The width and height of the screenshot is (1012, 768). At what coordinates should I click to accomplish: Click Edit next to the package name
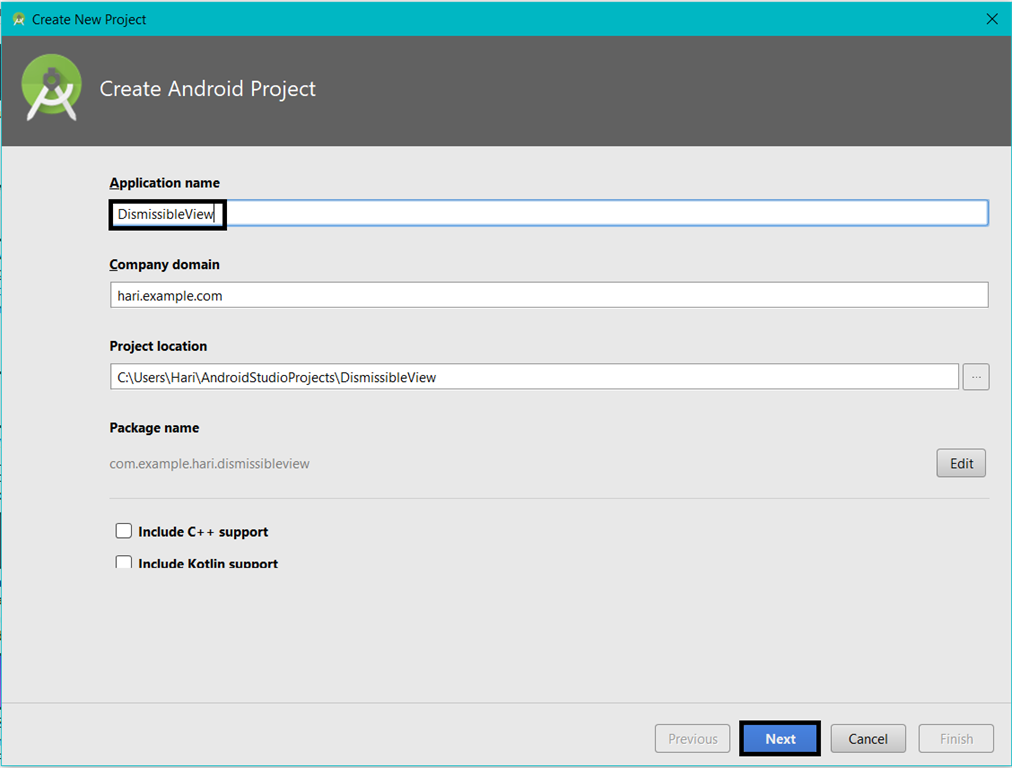(x=961, y=463)
